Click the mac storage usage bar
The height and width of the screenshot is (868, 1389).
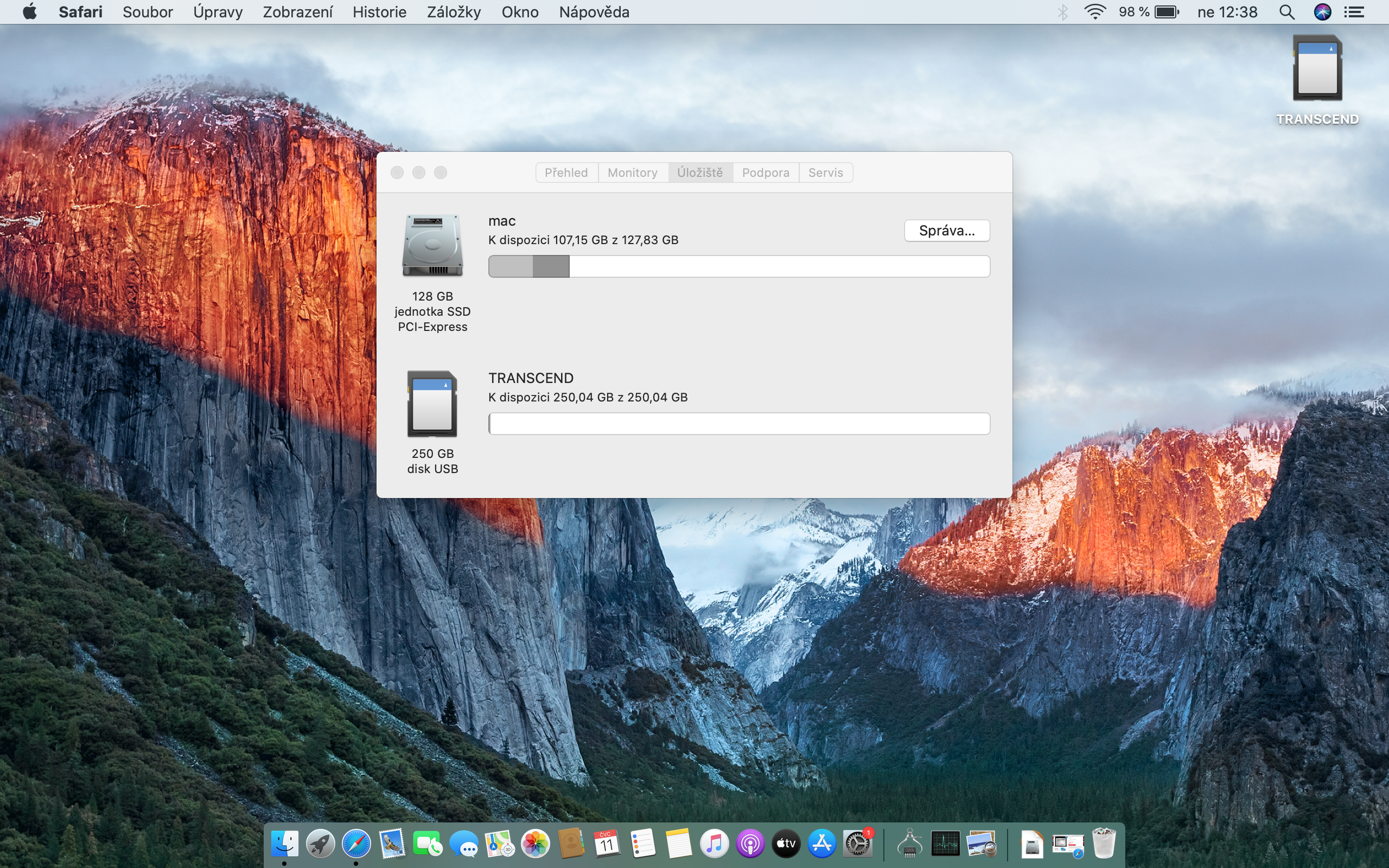(738, 266)
